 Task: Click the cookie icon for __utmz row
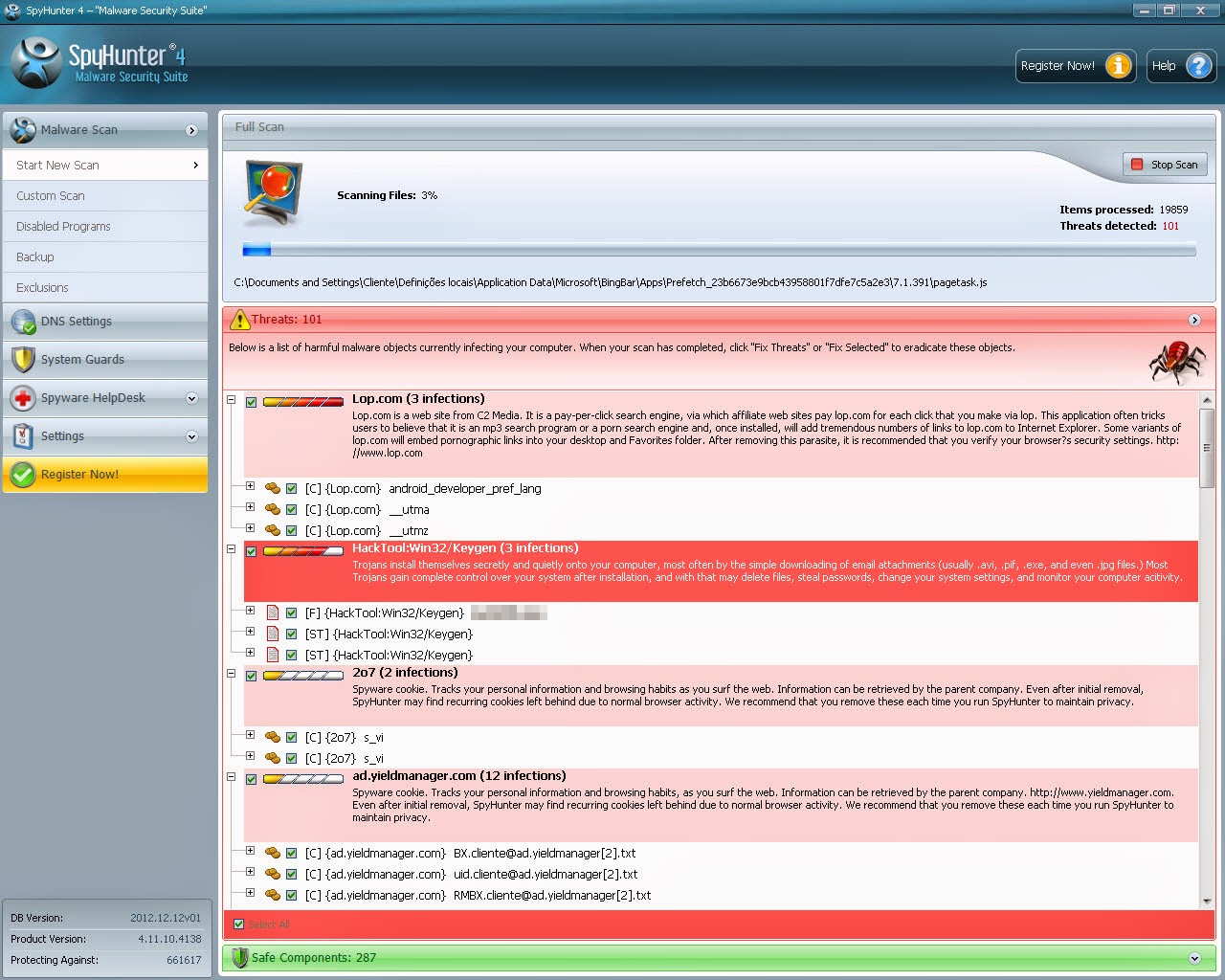click(273, 530)
